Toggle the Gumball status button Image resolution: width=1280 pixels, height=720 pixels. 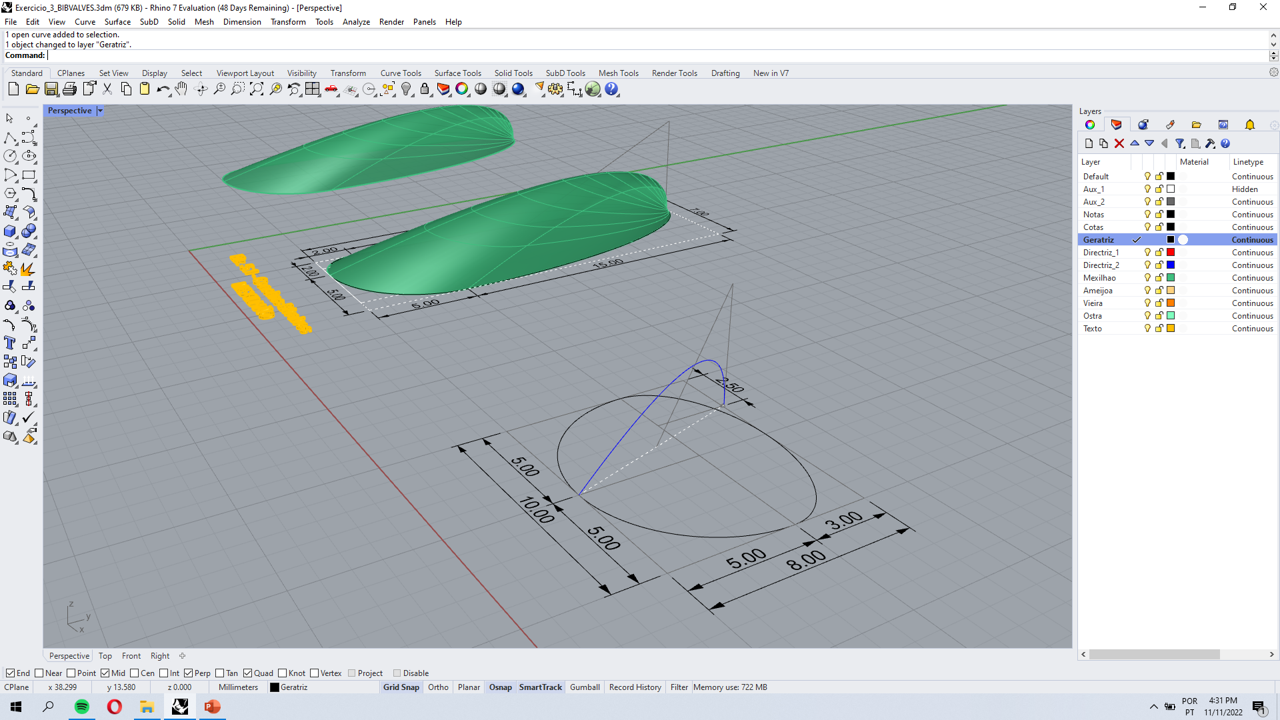click(585, 687)
